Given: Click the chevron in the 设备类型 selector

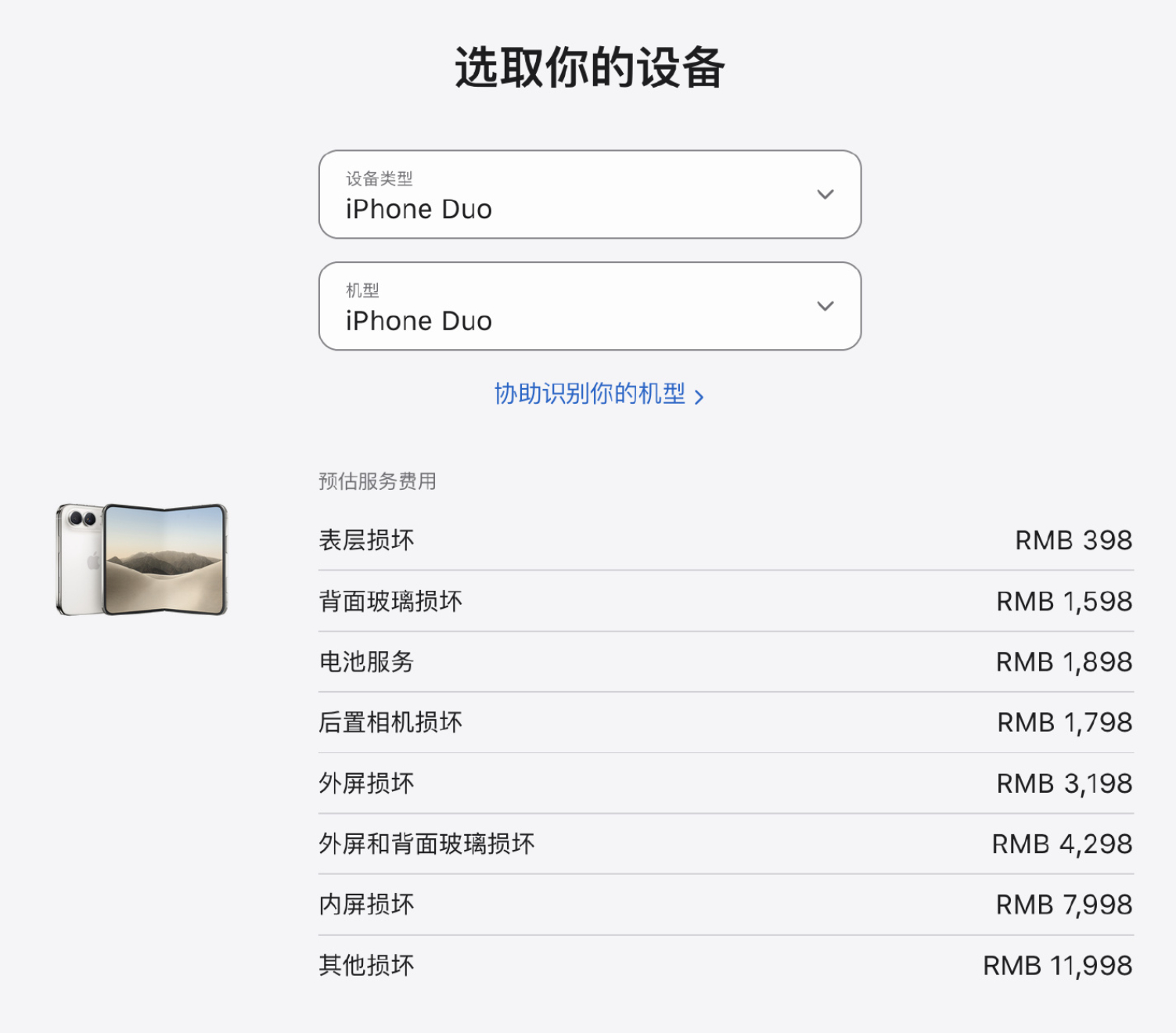Looking at the screenshot, I should click(x=825, y=194).
